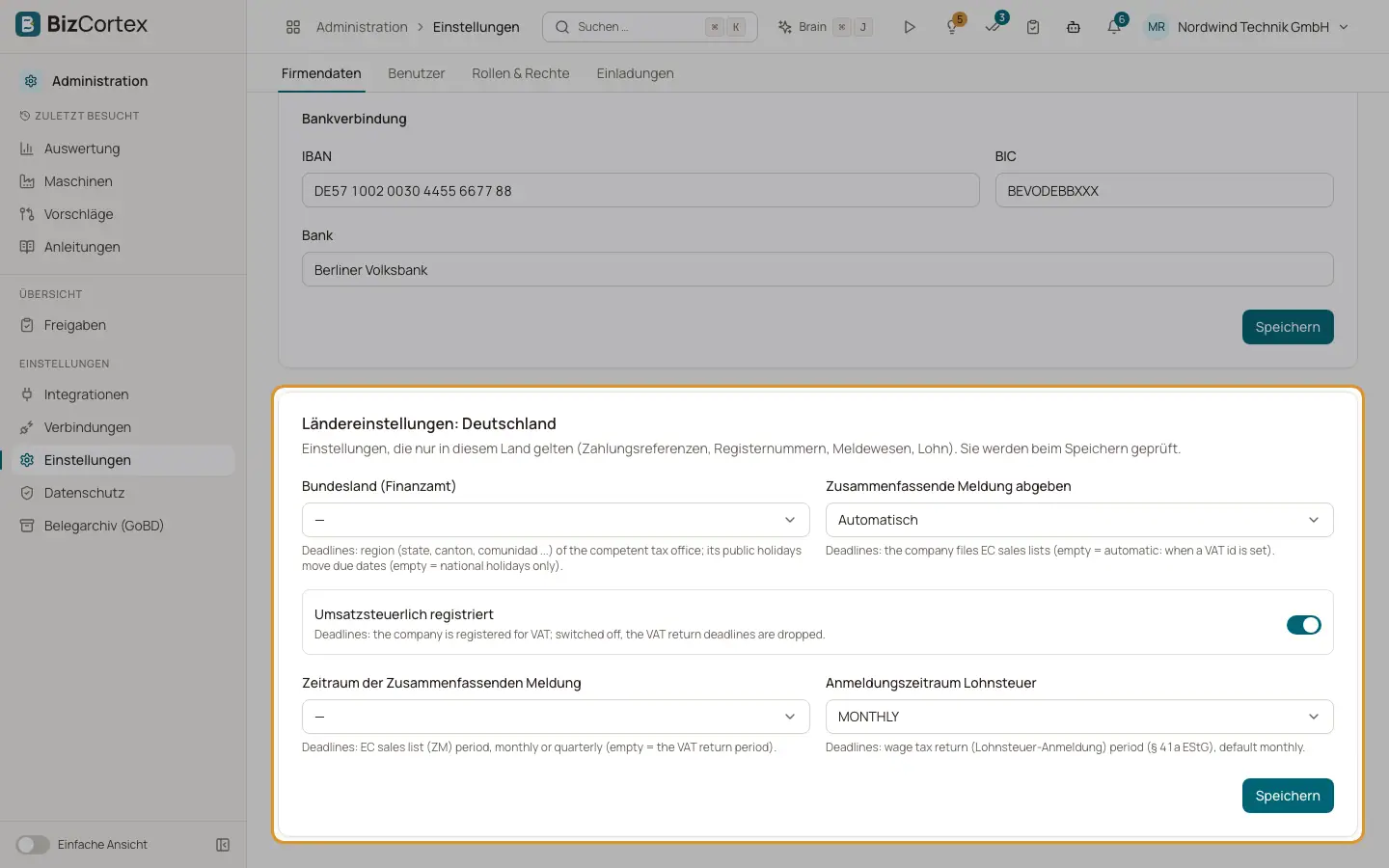
Task: Select Einstellungen in the sidebar
Action: (x=123, y=460)
